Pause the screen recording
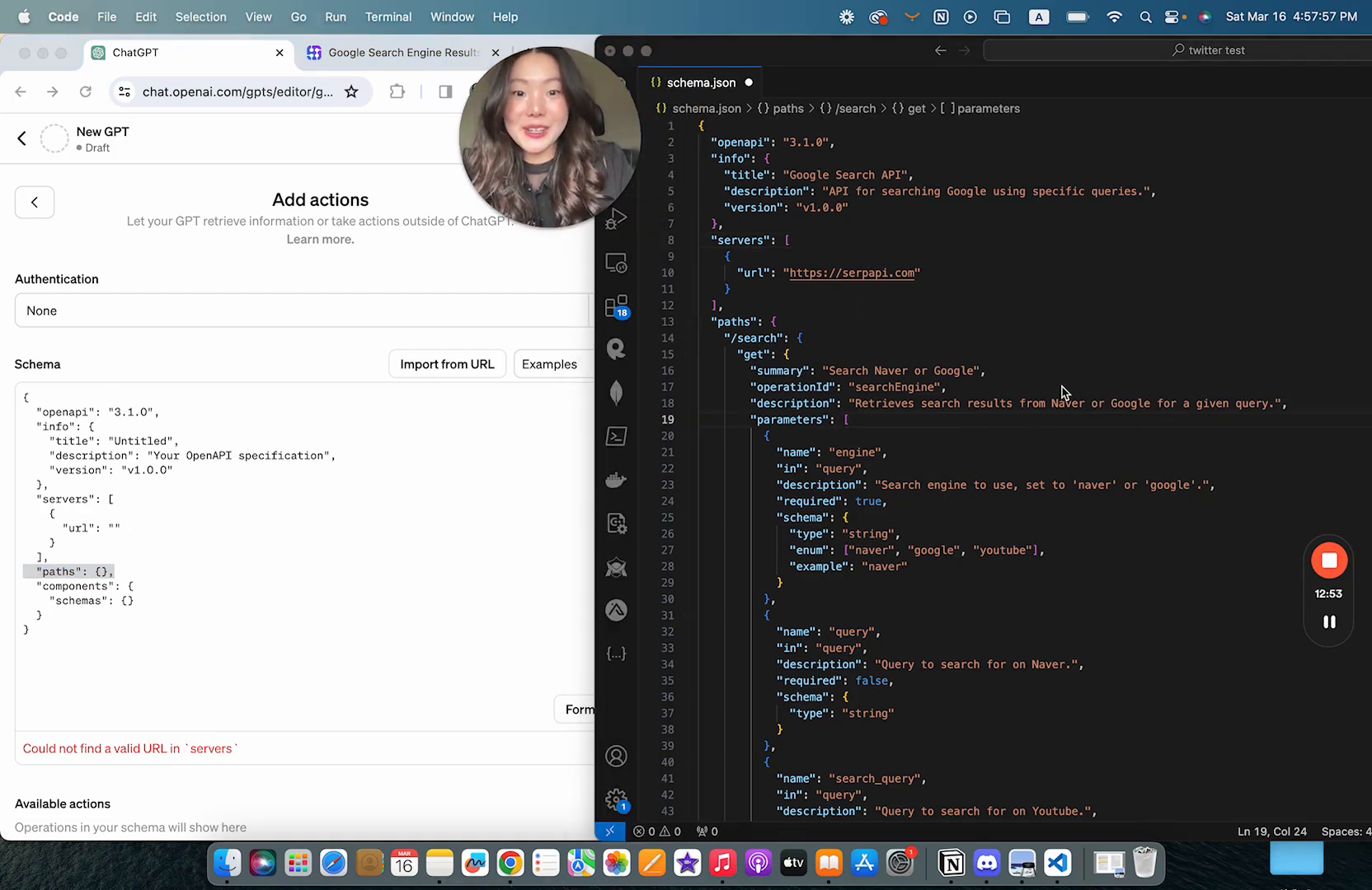 point(1329,622)
